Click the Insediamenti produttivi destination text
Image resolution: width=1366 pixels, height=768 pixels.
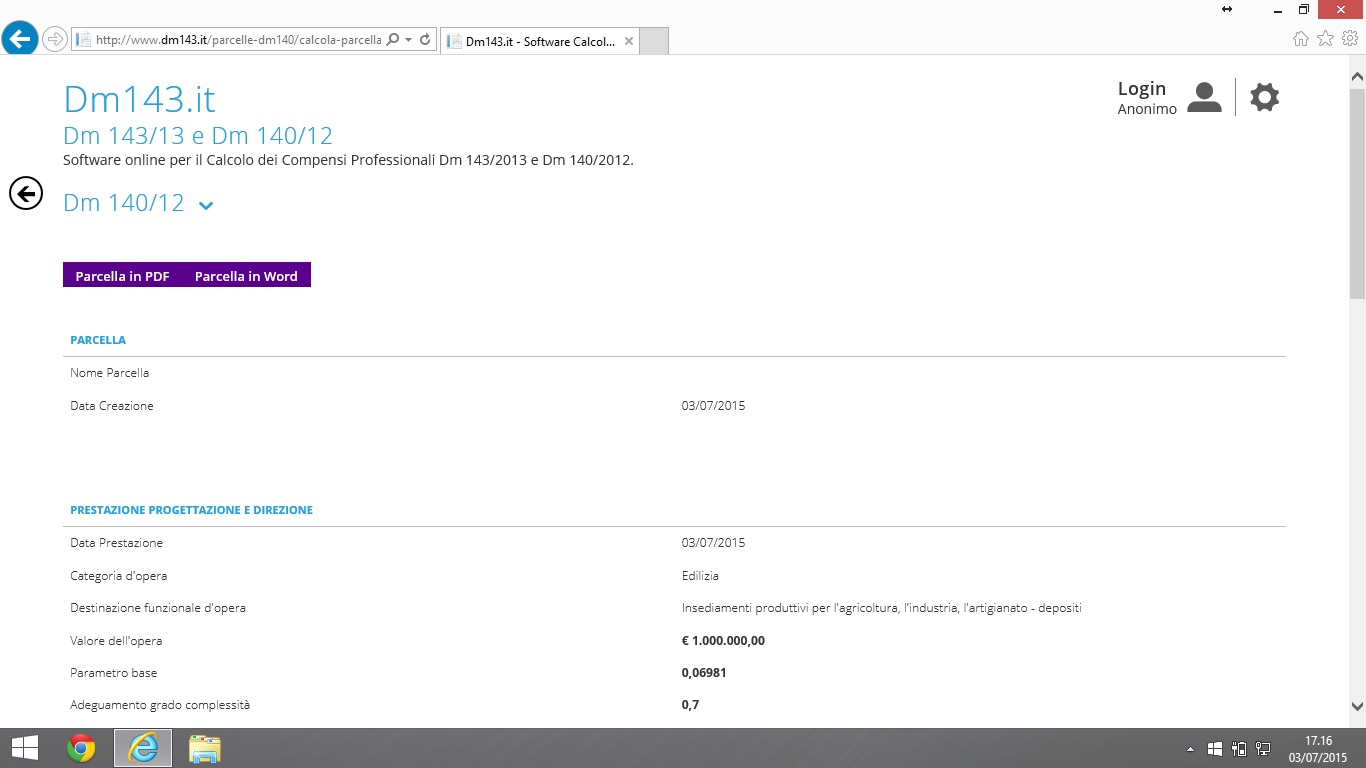click(882, 608)
